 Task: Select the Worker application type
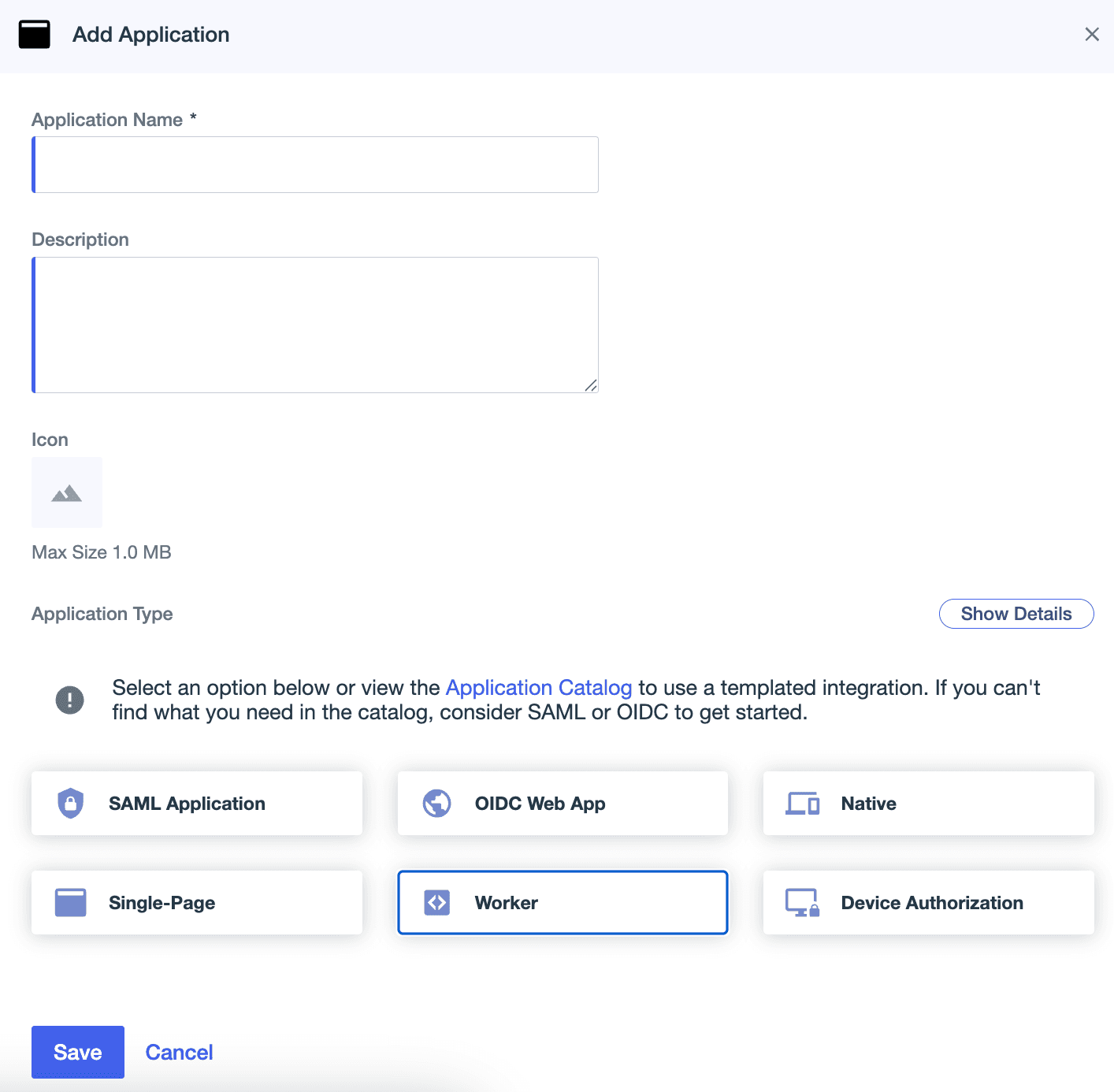pos(562,902)
